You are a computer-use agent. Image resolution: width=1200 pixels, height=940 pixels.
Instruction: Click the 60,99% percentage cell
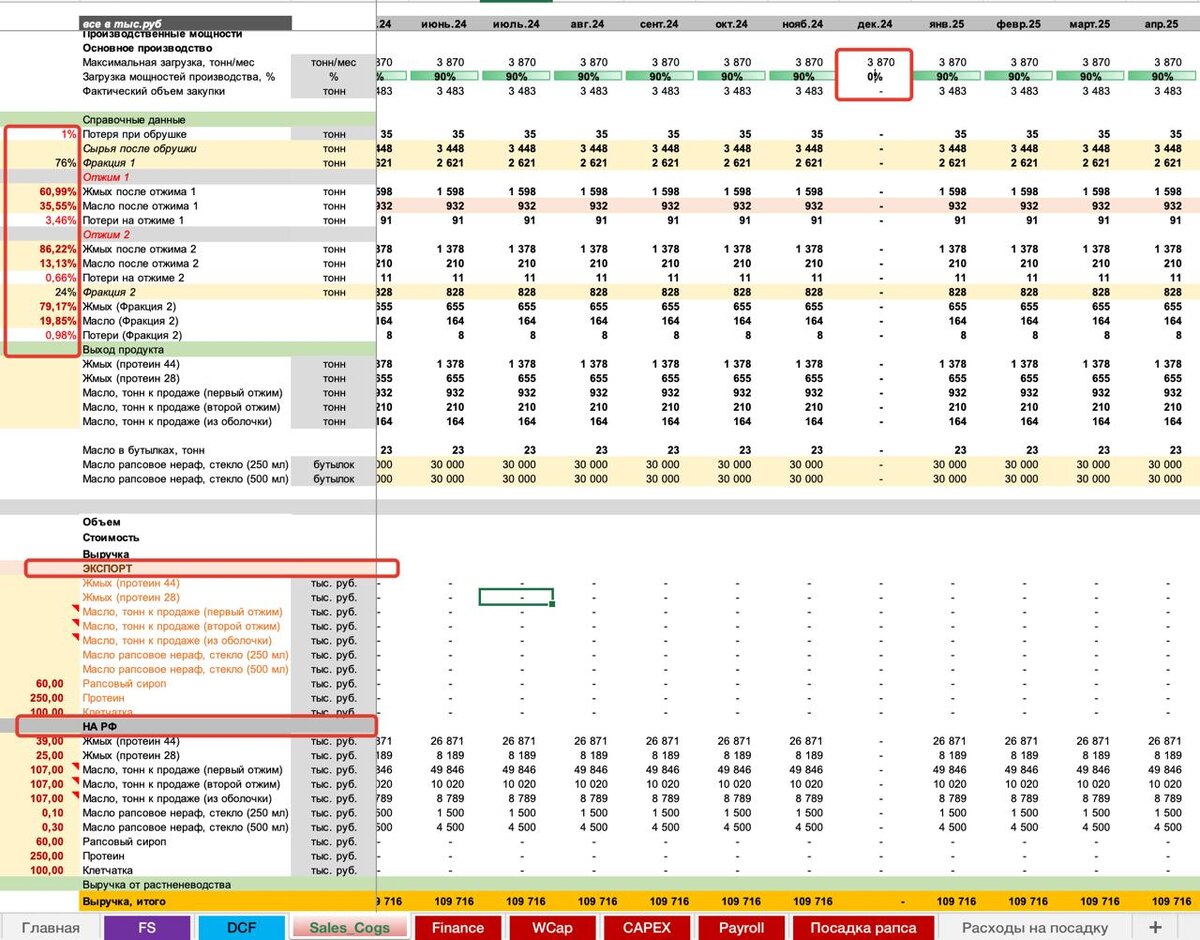(58, 191)
